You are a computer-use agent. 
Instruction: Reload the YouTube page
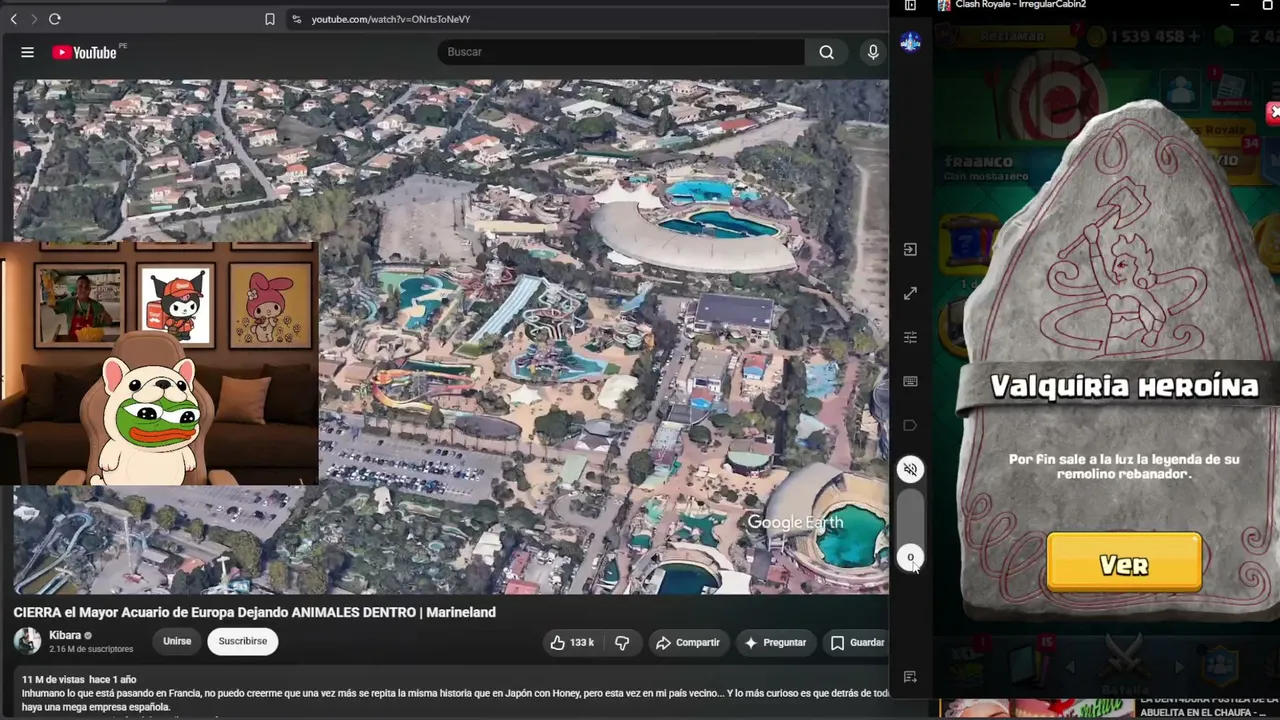pyautogui.click(x=55, y=19)
